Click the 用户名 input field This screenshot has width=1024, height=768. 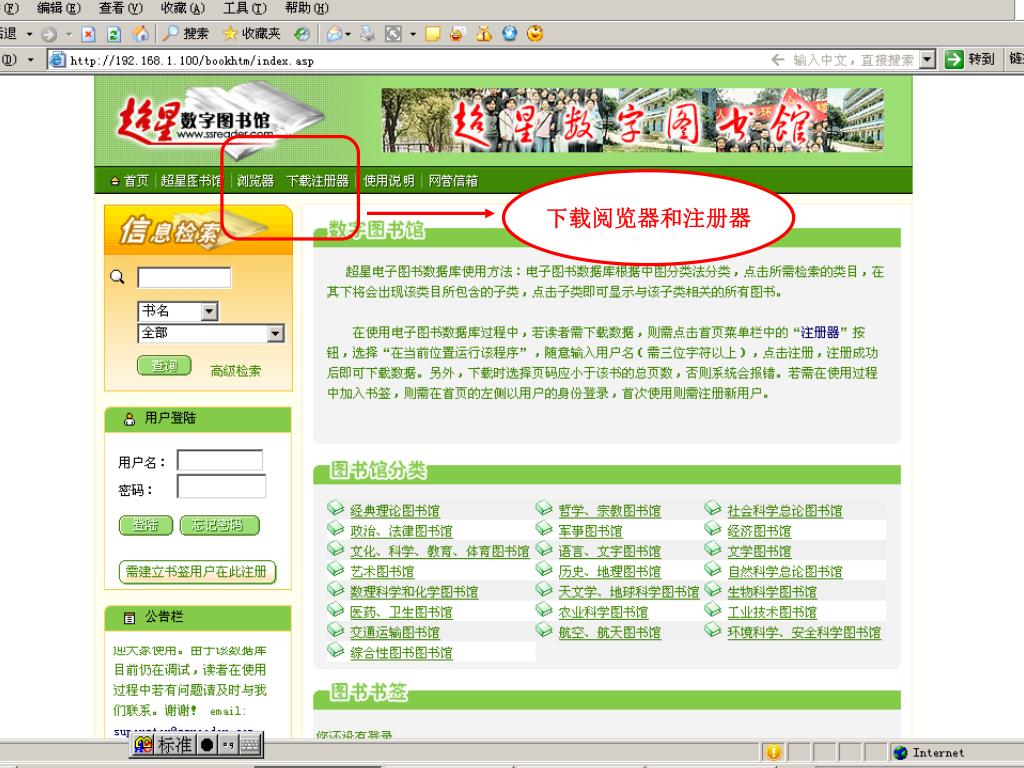[x=220, y=461]
